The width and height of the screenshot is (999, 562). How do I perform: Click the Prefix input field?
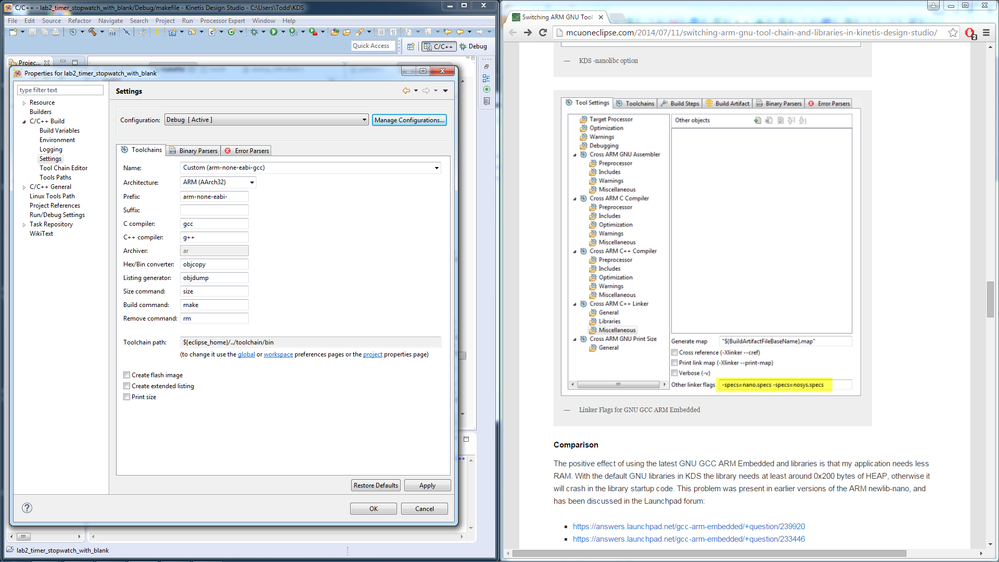pos(214,196)
